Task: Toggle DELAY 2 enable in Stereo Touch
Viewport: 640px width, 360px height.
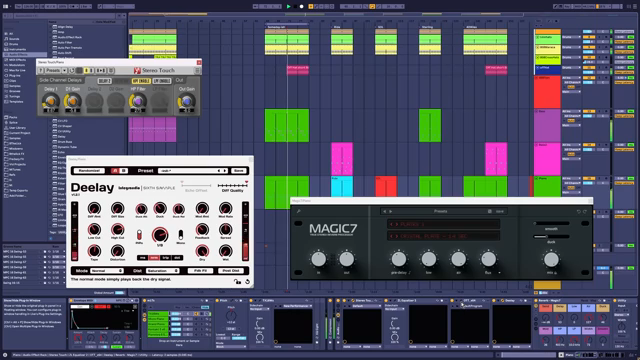Action: [104, 81]
